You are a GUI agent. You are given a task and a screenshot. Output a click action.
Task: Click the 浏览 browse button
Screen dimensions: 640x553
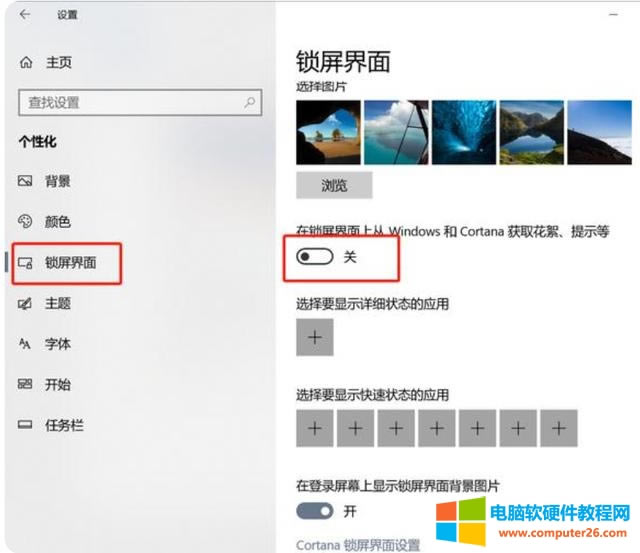tap(334, 185)
